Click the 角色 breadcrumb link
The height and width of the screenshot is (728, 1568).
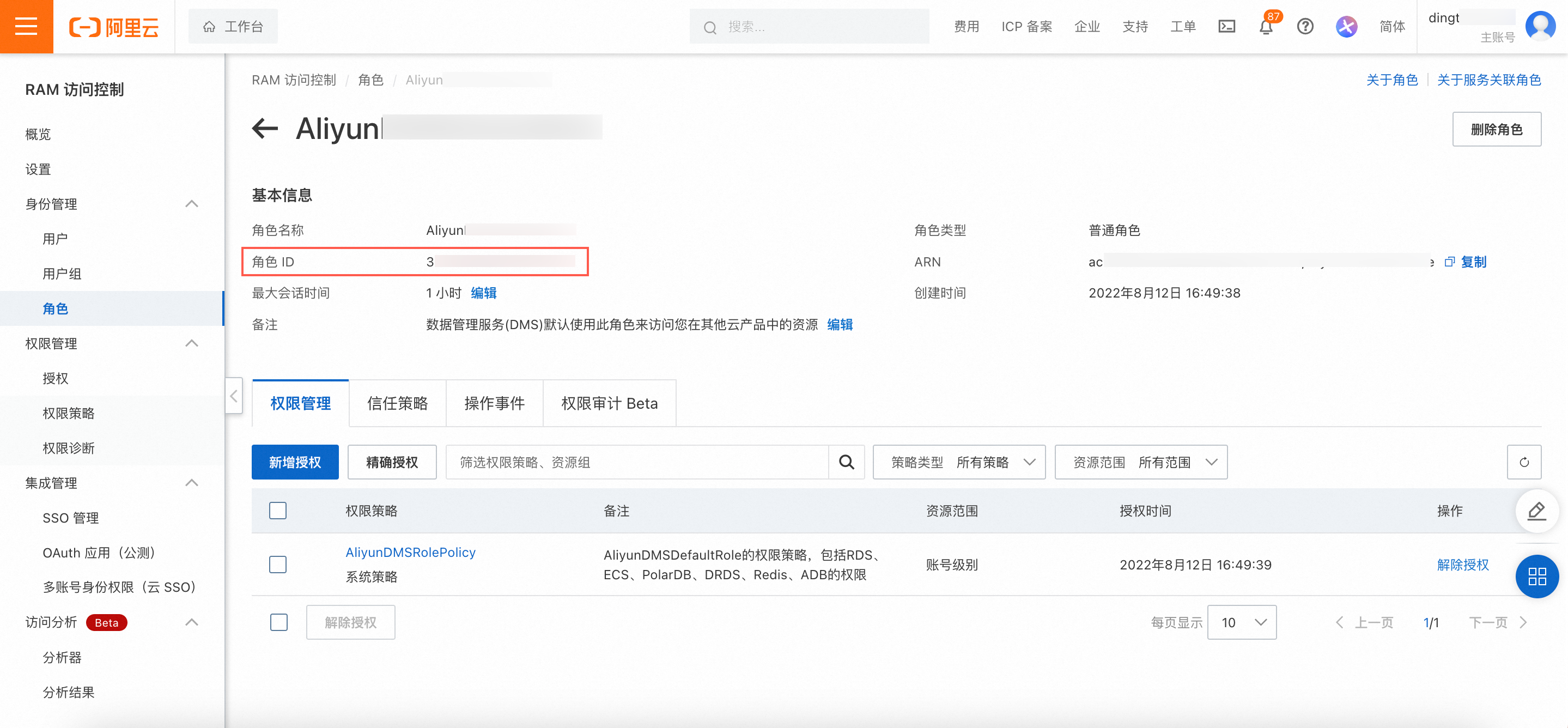pyautogui.click(x=370, y=80)
